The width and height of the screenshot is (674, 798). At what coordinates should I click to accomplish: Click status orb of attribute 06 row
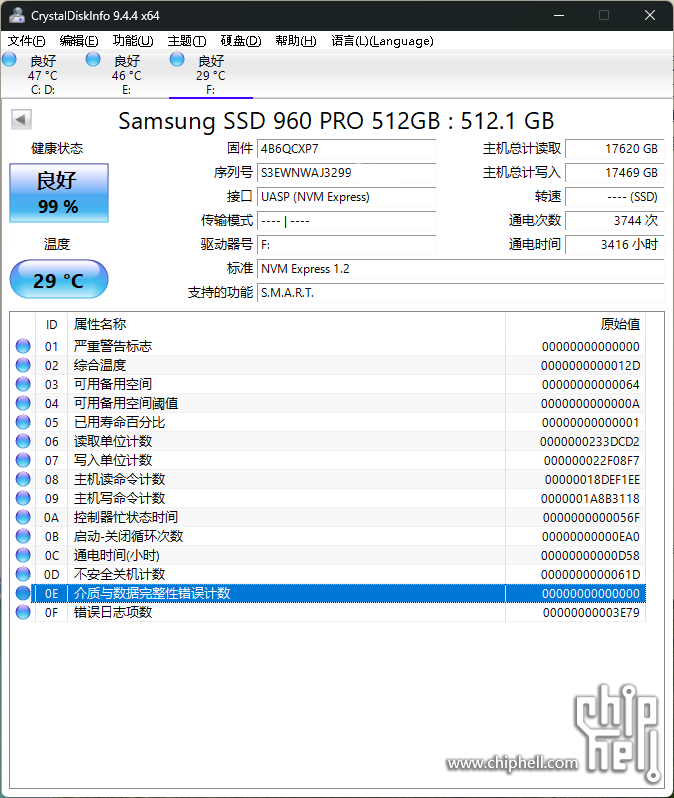(x=23, y=441)
